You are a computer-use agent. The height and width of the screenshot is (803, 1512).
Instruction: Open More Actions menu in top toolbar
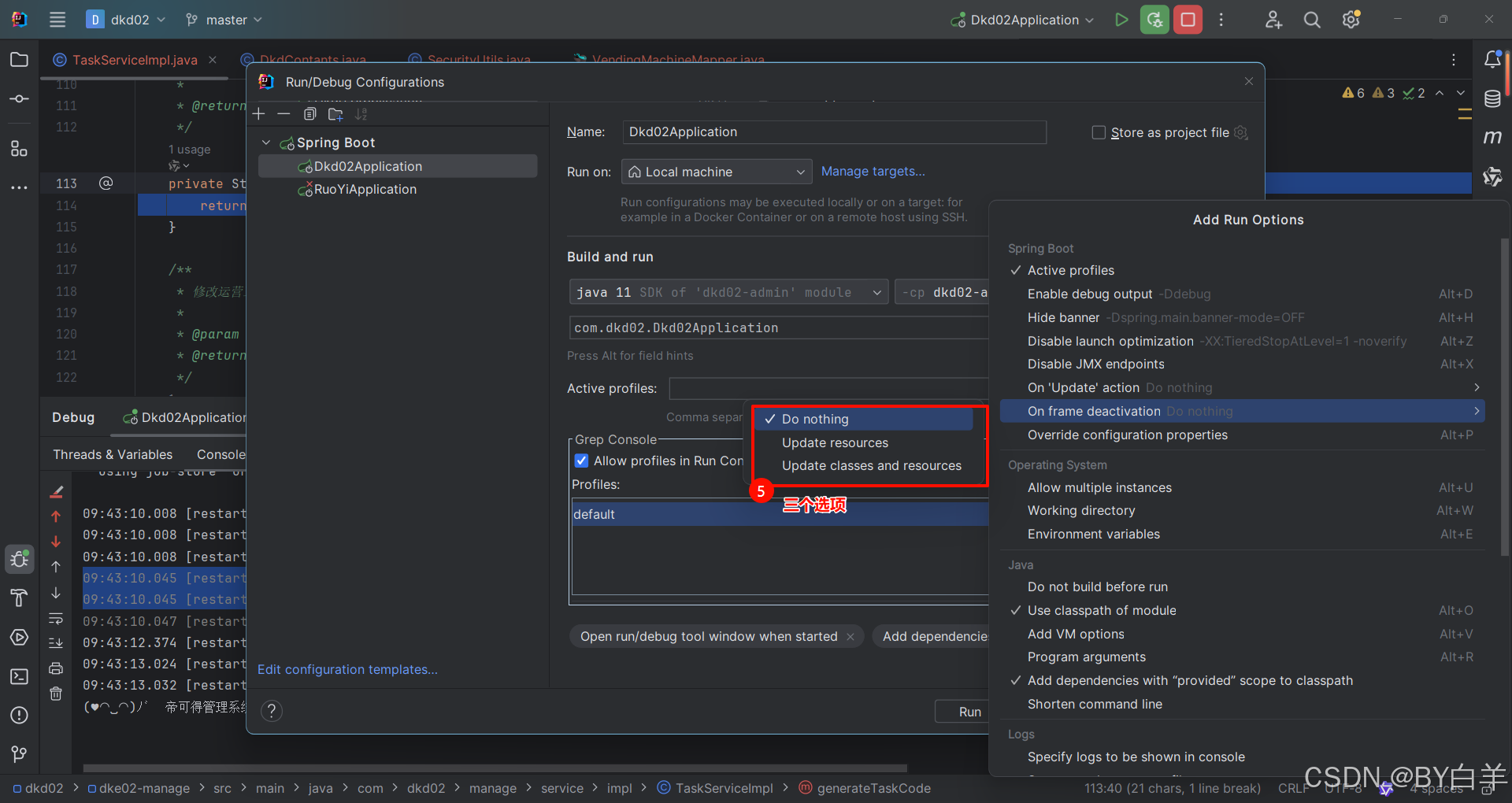point(1221,20)
